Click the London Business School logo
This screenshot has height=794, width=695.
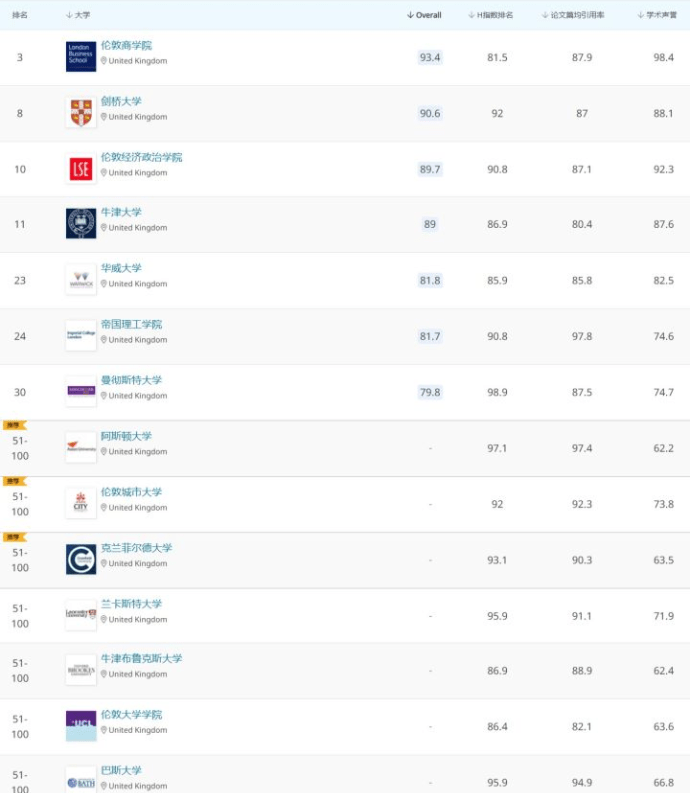(x=81, y=57)
